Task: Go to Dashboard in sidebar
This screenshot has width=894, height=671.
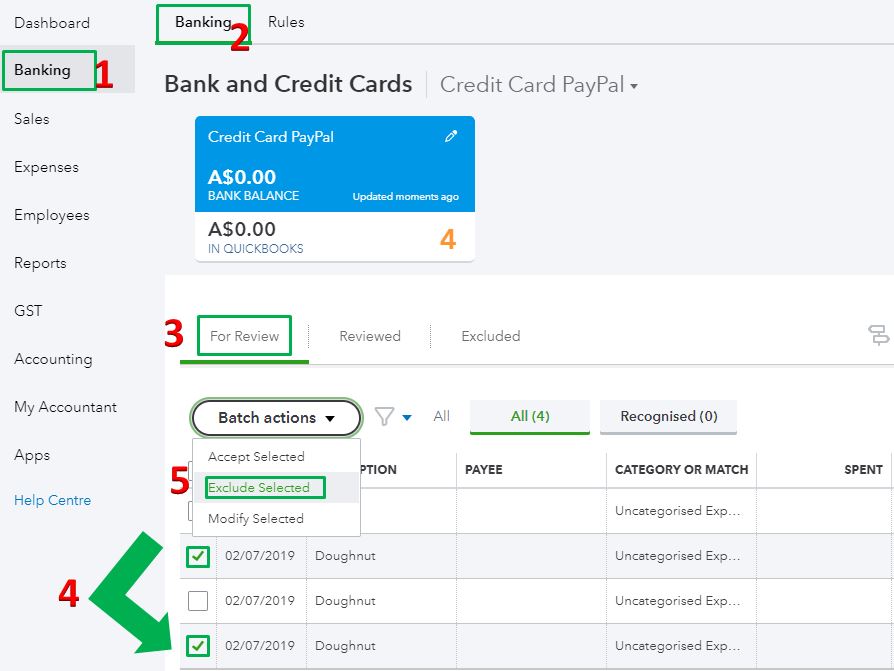Action: click(x=52, y=23)
